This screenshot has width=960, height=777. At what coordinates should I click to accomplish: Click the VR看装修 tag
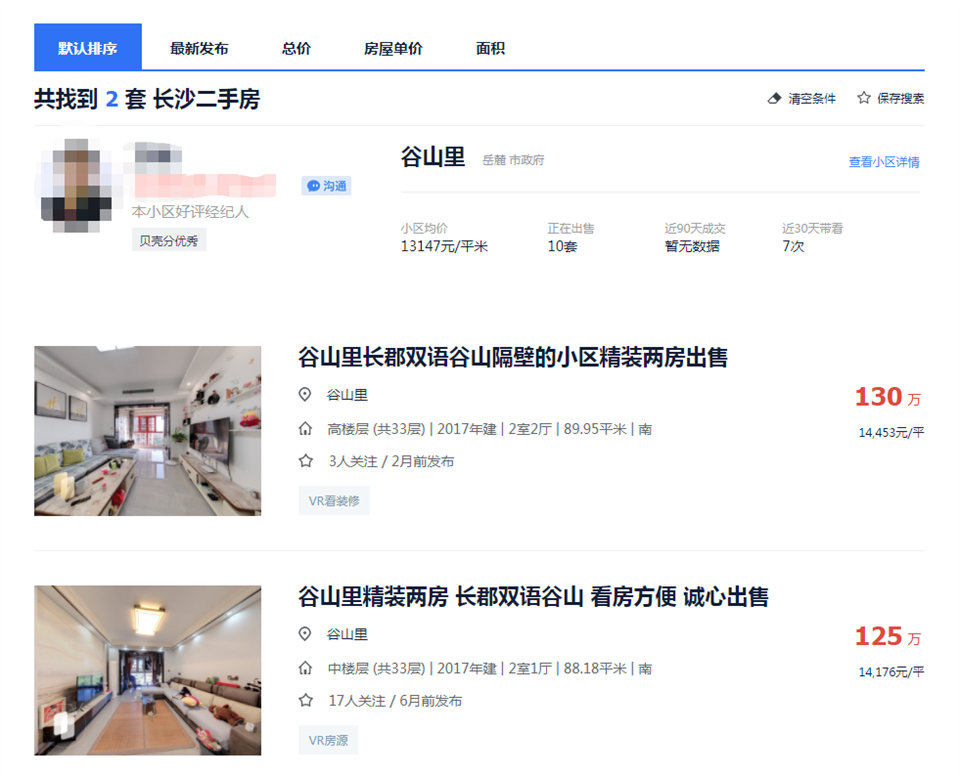(334, 501)
